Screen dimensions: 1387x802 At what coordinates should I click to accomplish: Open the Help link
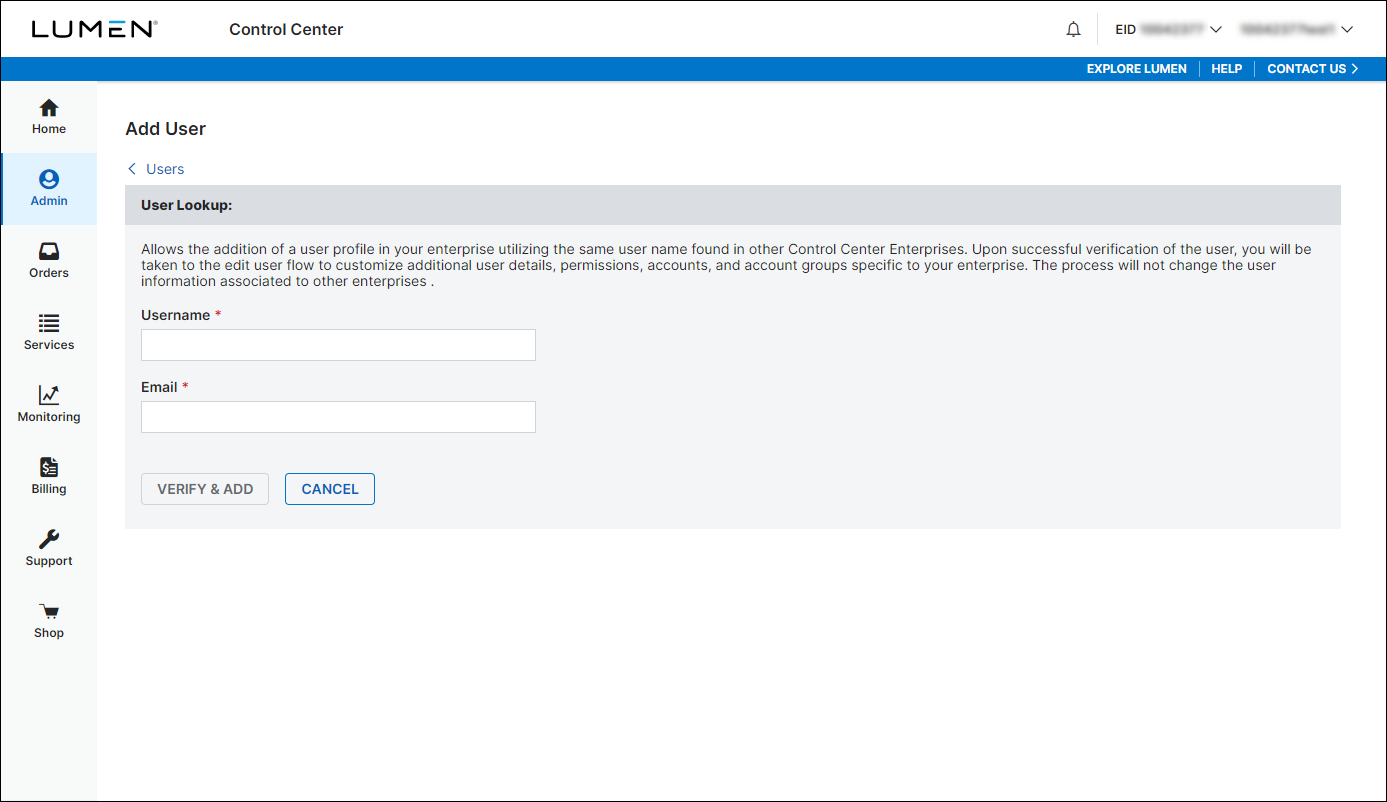(x=1226, y=69)
